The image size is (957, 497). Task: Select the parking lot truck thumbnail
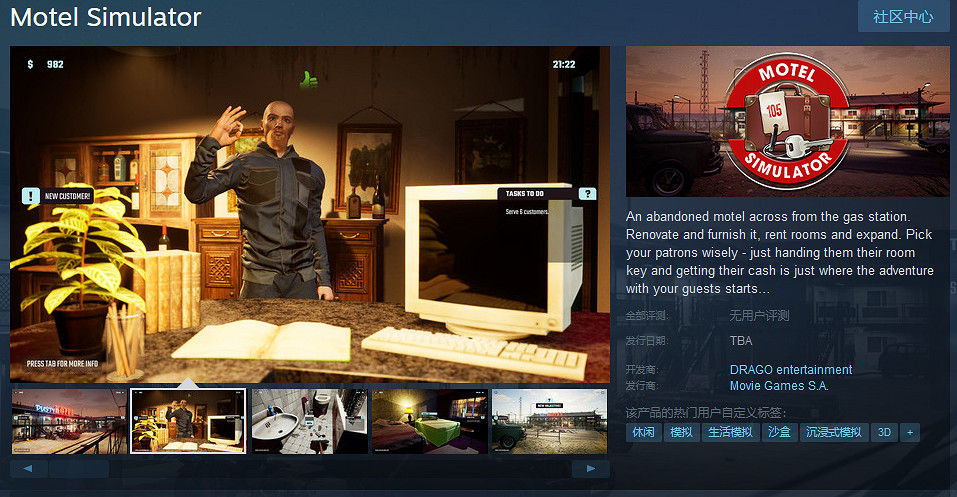(x=548, y=421)
